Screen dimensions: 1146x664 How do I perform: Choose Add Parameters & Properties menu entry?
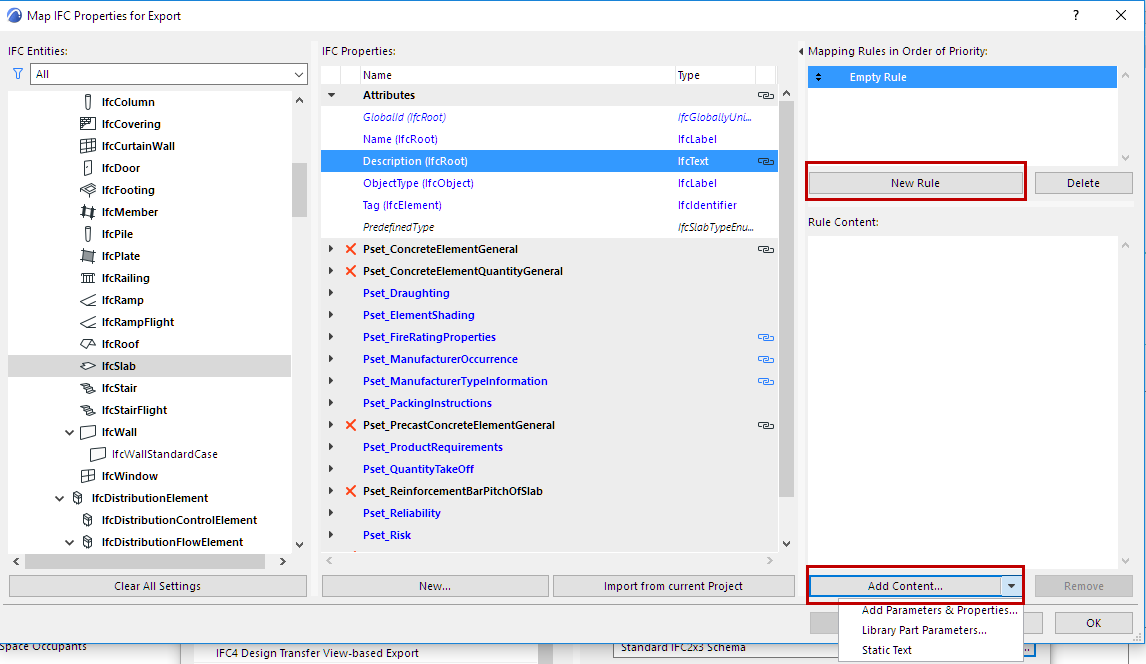[939, 610]
